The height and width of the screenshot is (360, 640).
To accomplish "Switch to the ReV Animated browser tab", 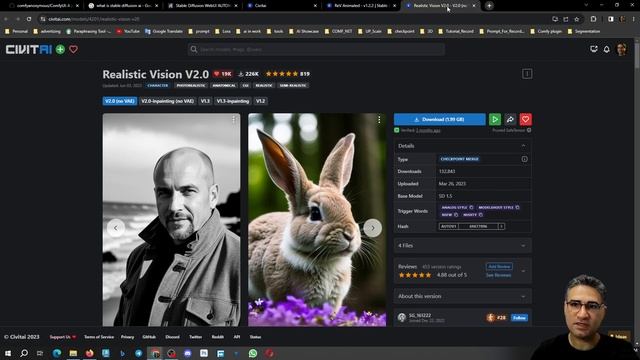I will 360,6.
